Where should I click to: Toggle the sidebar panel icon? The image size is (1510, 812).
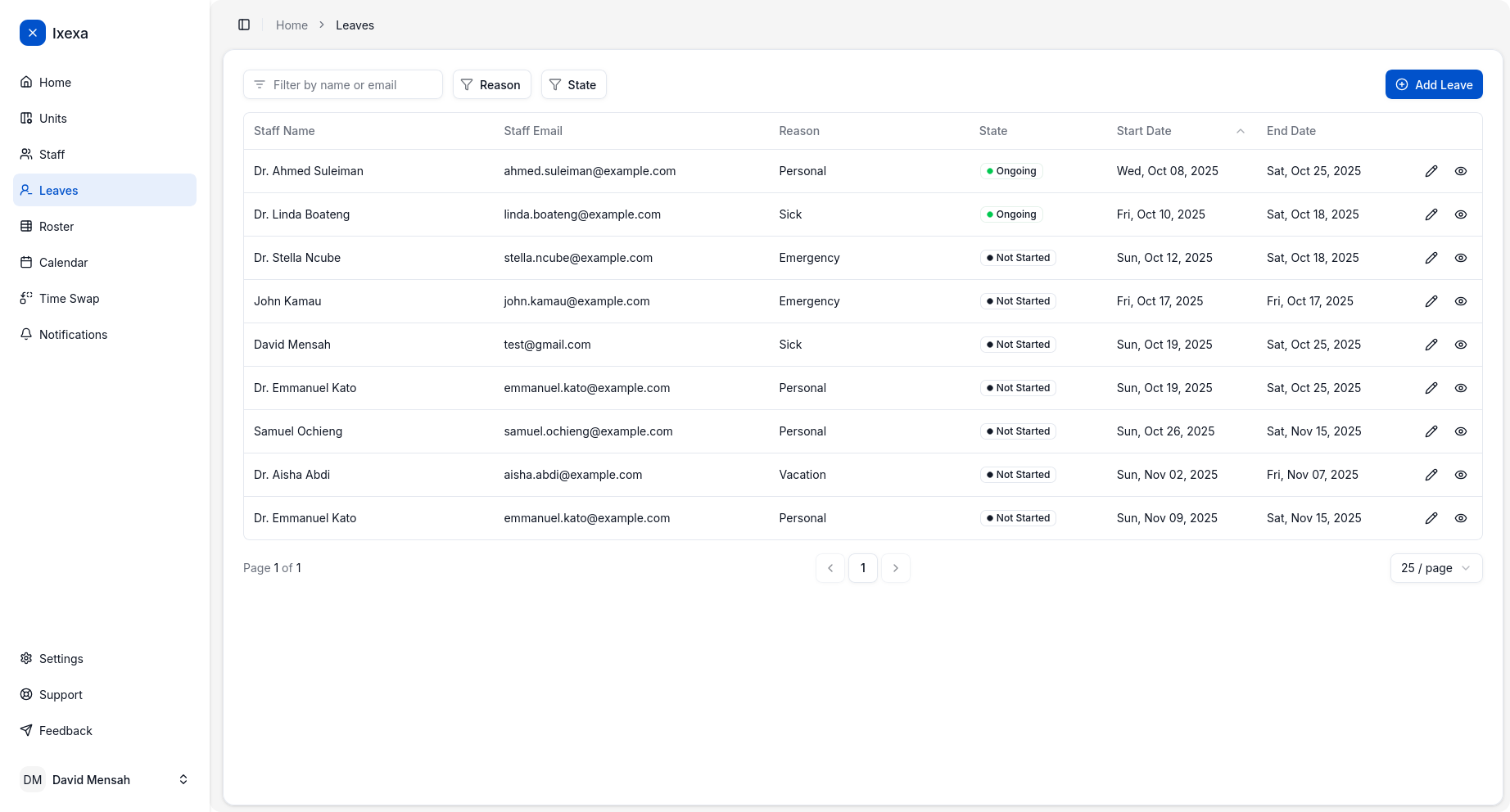(x=244, y=25)
